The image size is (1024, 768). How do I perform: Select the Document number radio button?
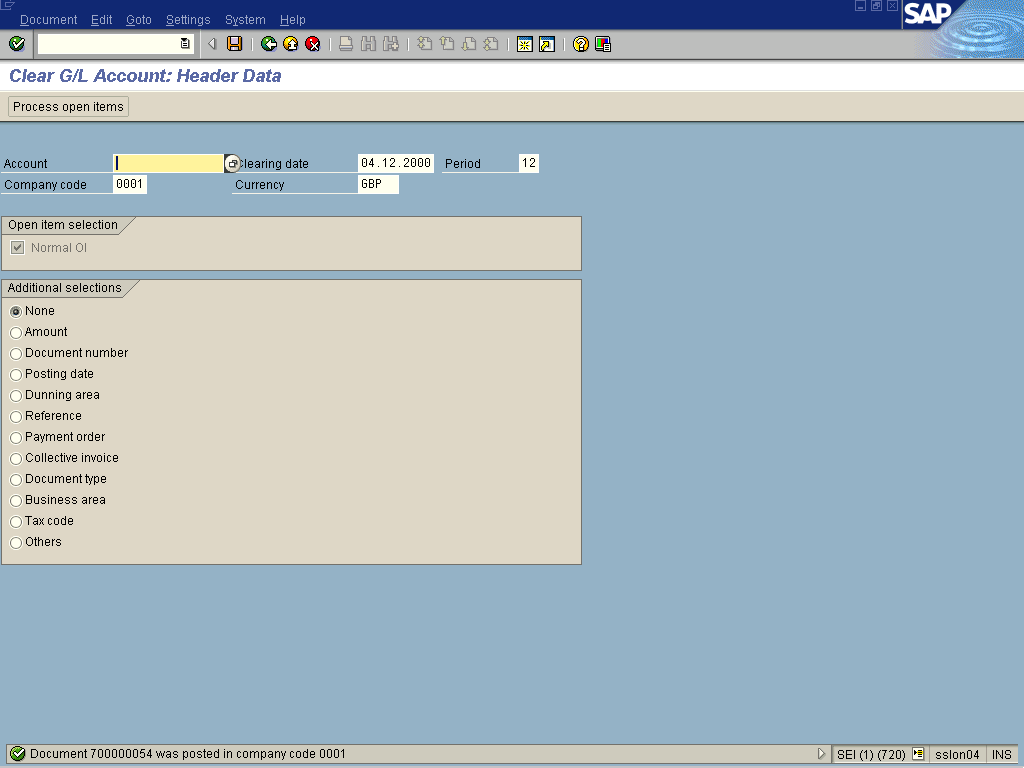point(16,353)
